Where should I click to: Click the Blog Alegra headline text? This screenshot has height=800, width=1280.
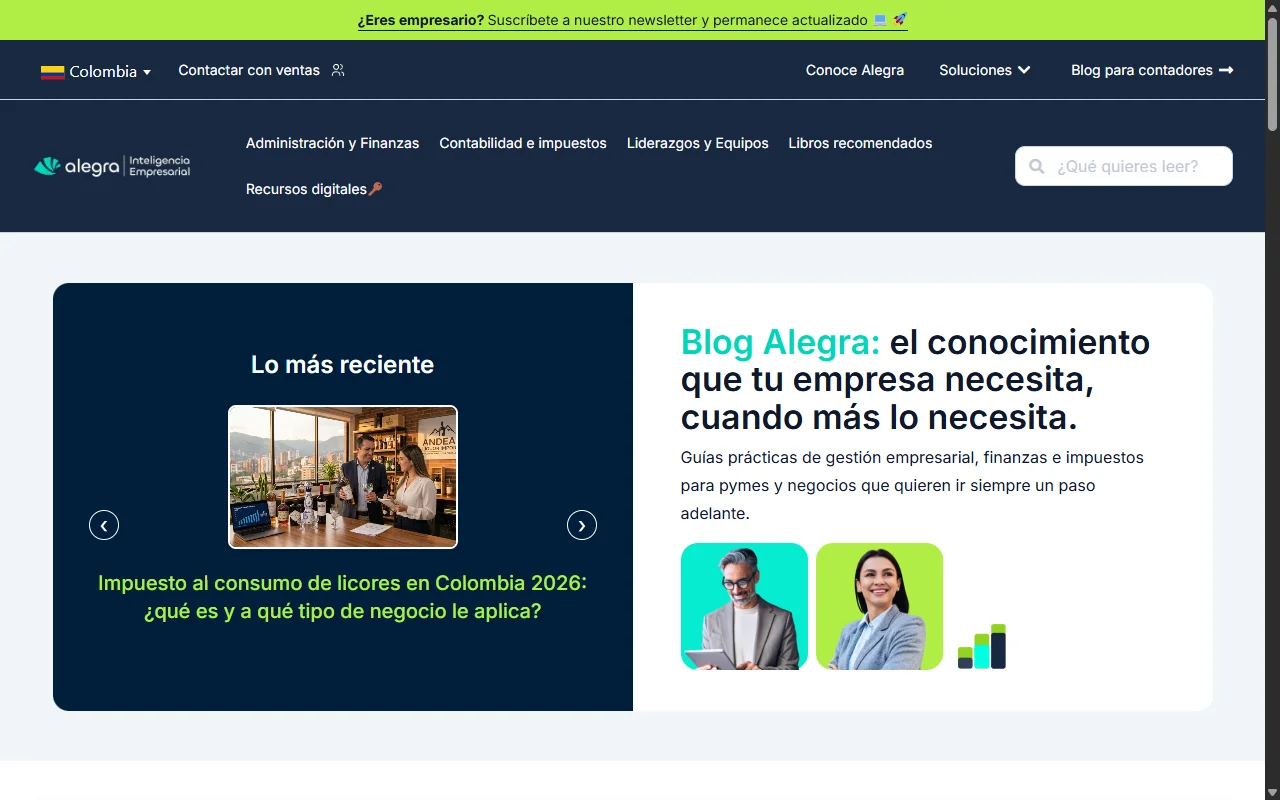pos(915,379)
